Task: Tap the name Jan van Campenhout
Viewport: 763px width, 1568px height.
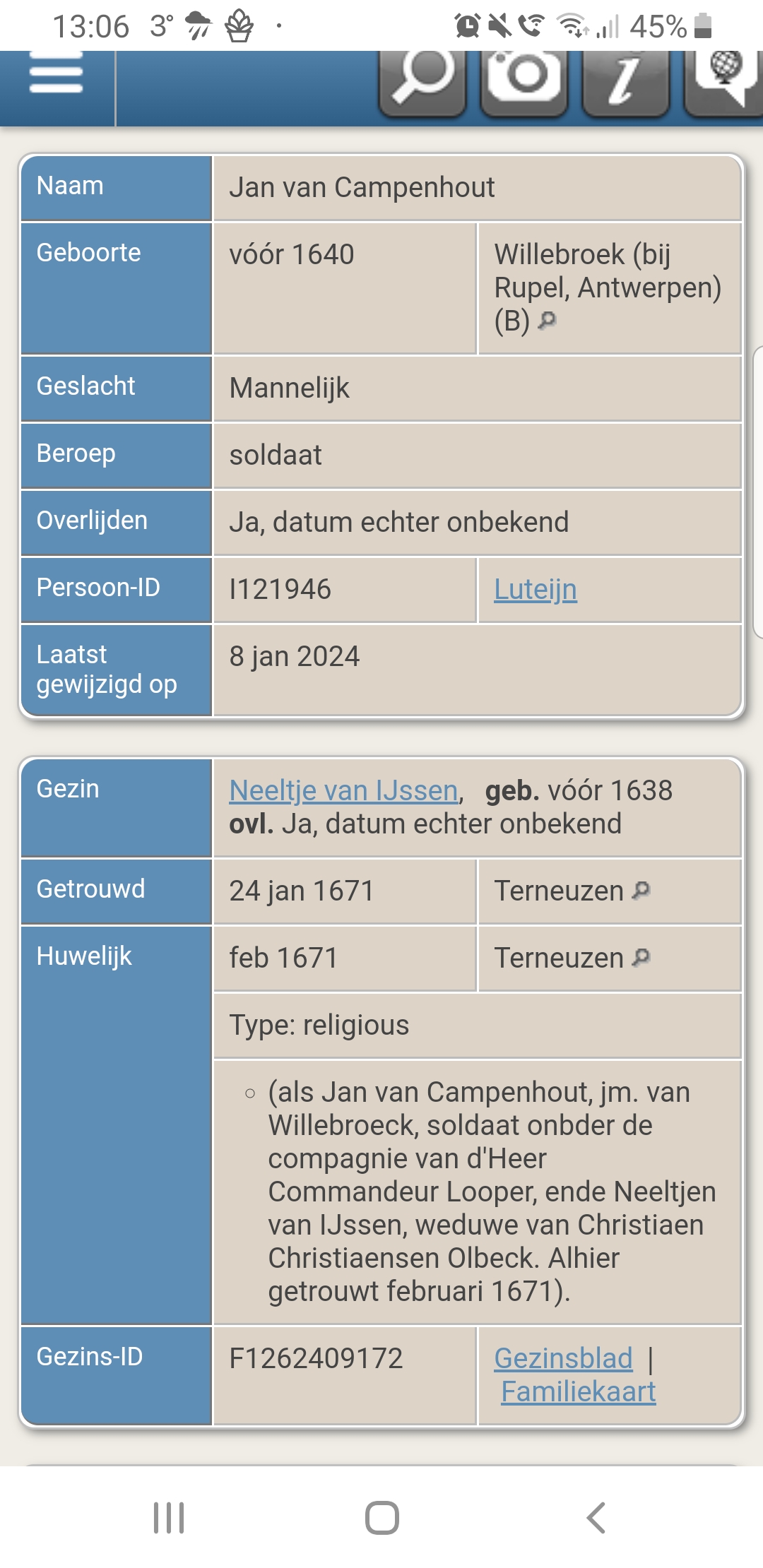Action: coord(362,188)
